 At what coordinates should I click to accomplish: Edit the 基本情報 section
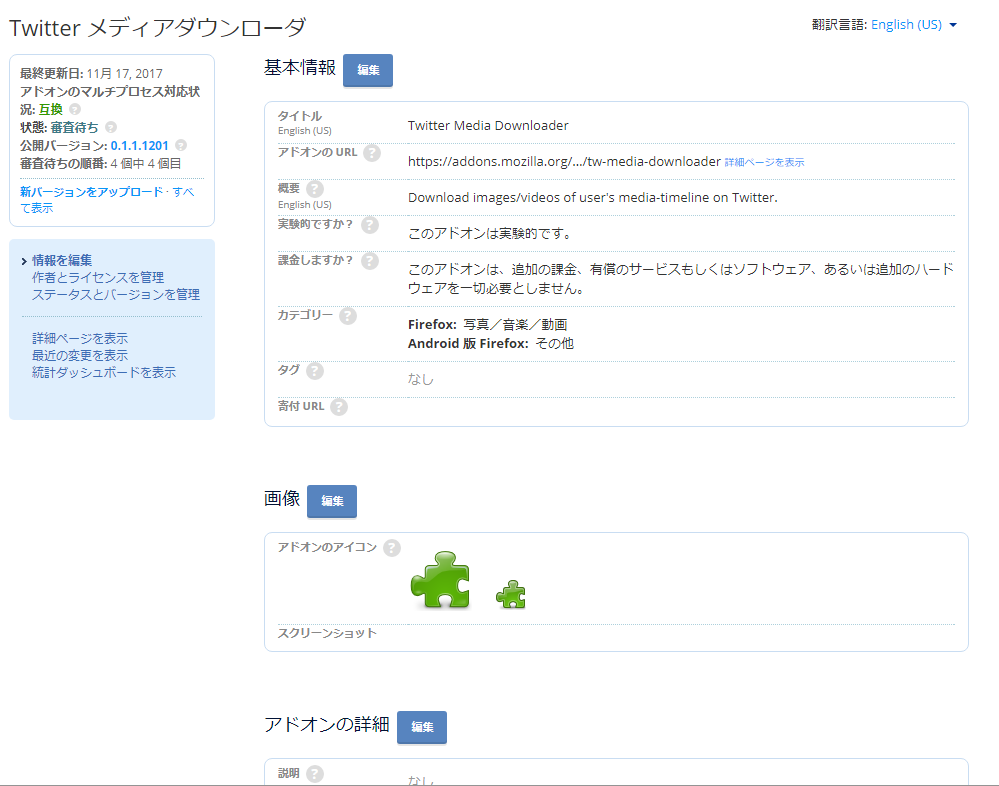368,70
